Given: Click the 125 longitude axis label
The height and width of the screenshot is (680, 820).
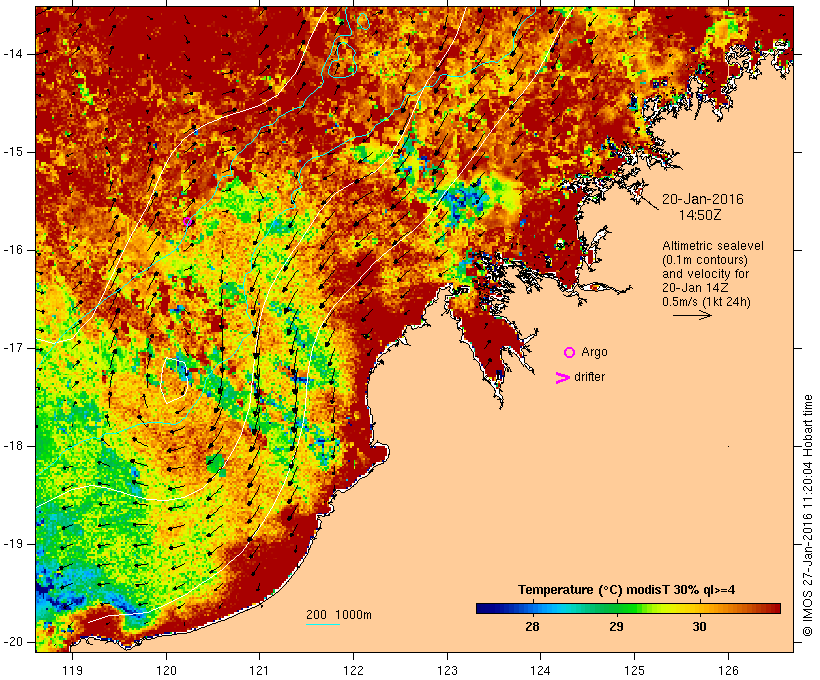Looking at the screenshot, I should [x=634, y=670].
